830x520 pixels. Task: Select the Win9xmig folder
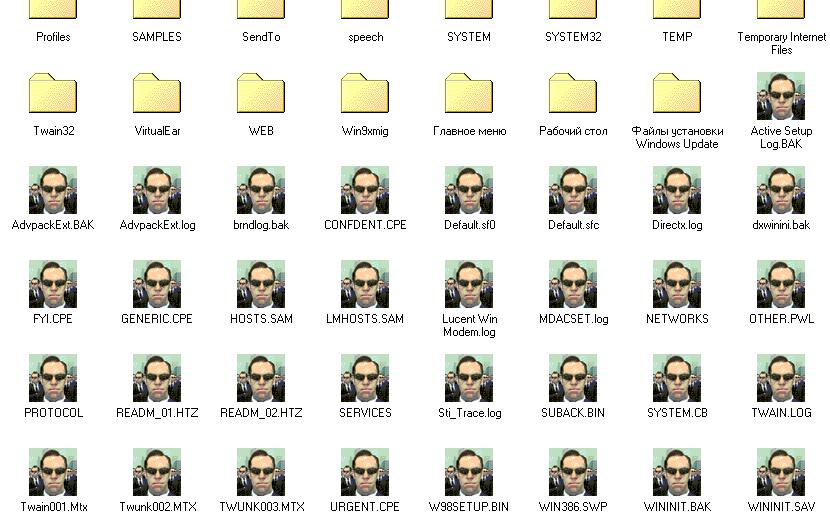click(365, 93)
